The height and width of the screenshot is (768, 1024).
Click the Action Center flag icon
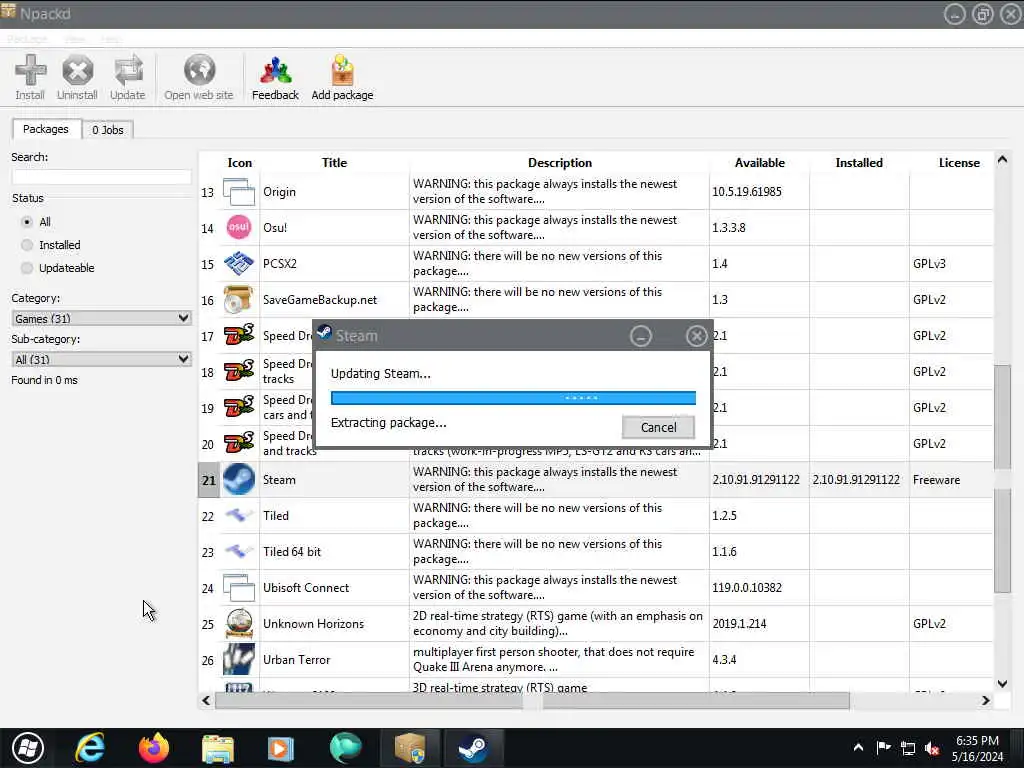tap(883, 748)
